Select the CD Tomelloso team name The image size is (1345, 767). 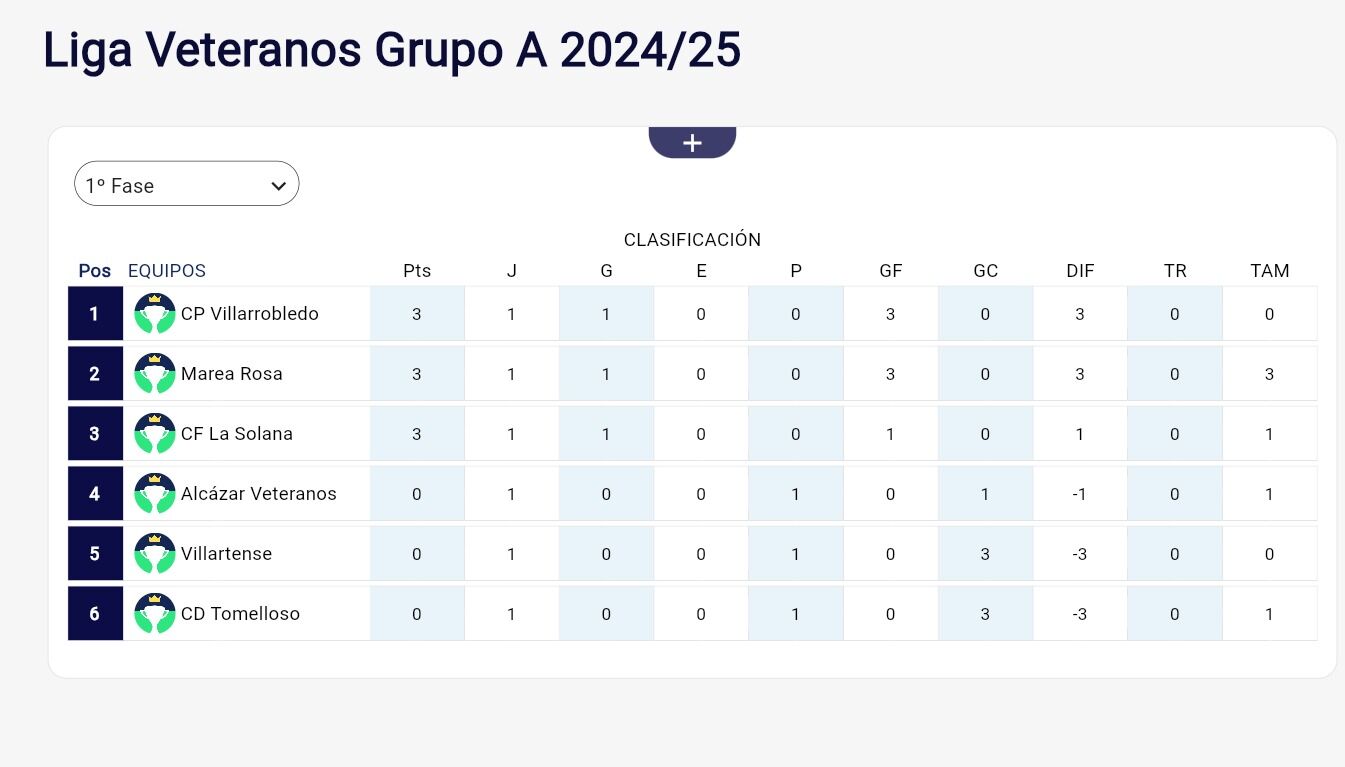240,614
